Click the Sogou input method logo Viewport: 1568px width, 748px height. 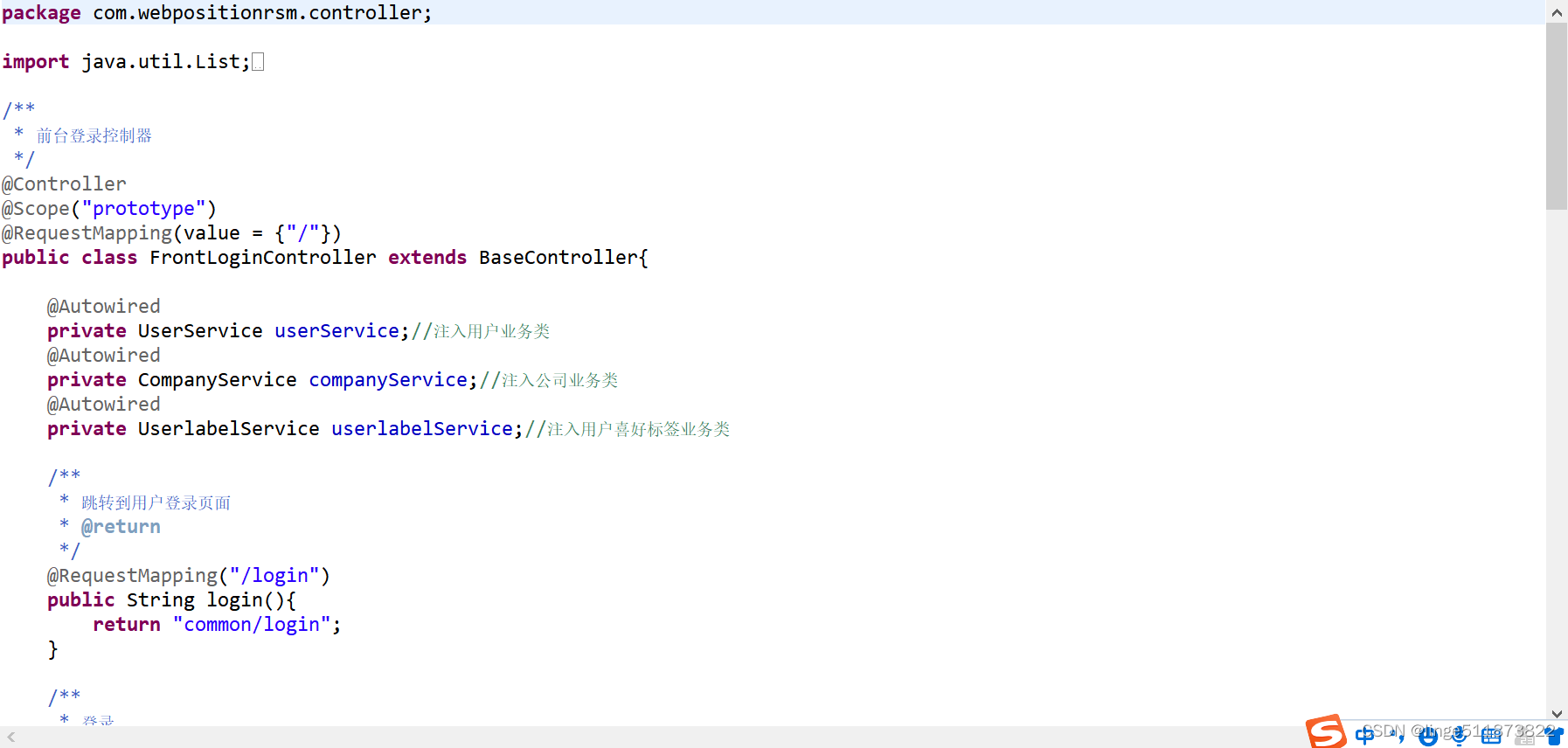coord(1326,732)
